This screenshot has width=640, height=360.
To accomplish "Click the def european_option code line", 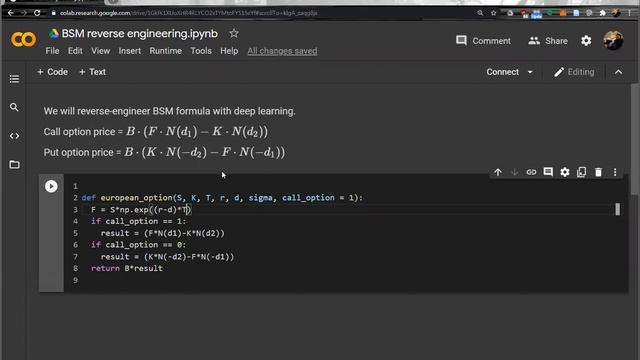I will 222,198.
